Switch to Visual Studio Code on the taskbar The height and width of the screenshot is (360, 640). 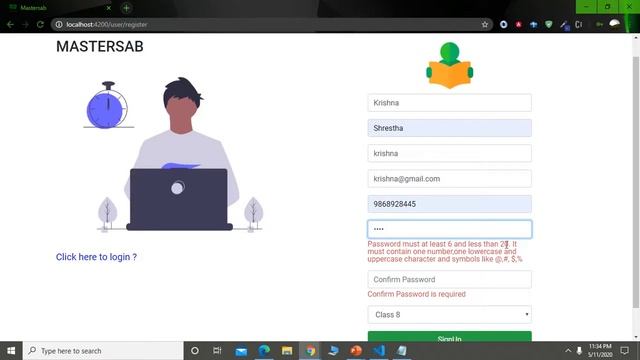379,351
